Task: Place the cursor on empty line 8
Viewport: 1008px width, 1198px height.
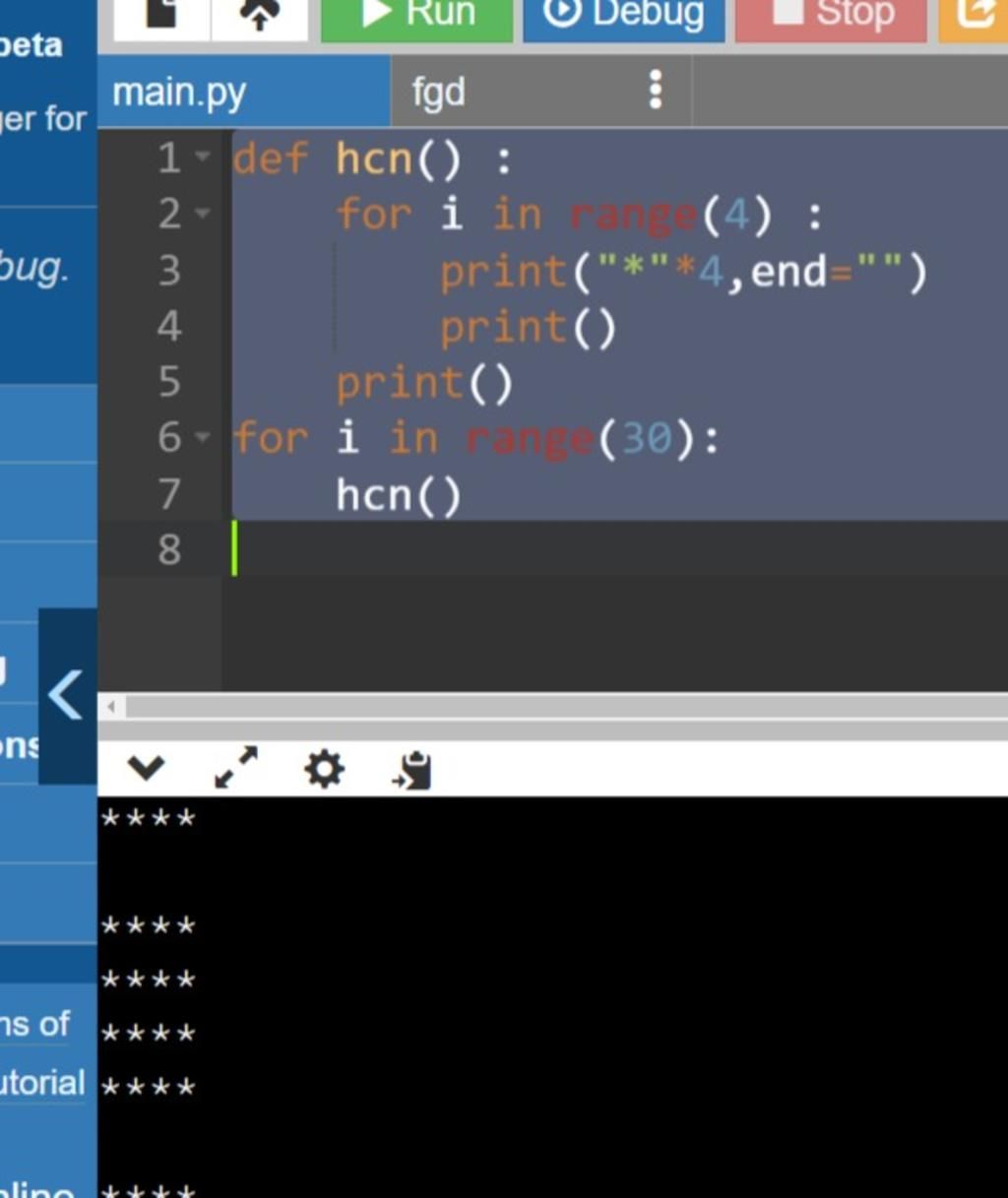Action: (x=620, y=548)
